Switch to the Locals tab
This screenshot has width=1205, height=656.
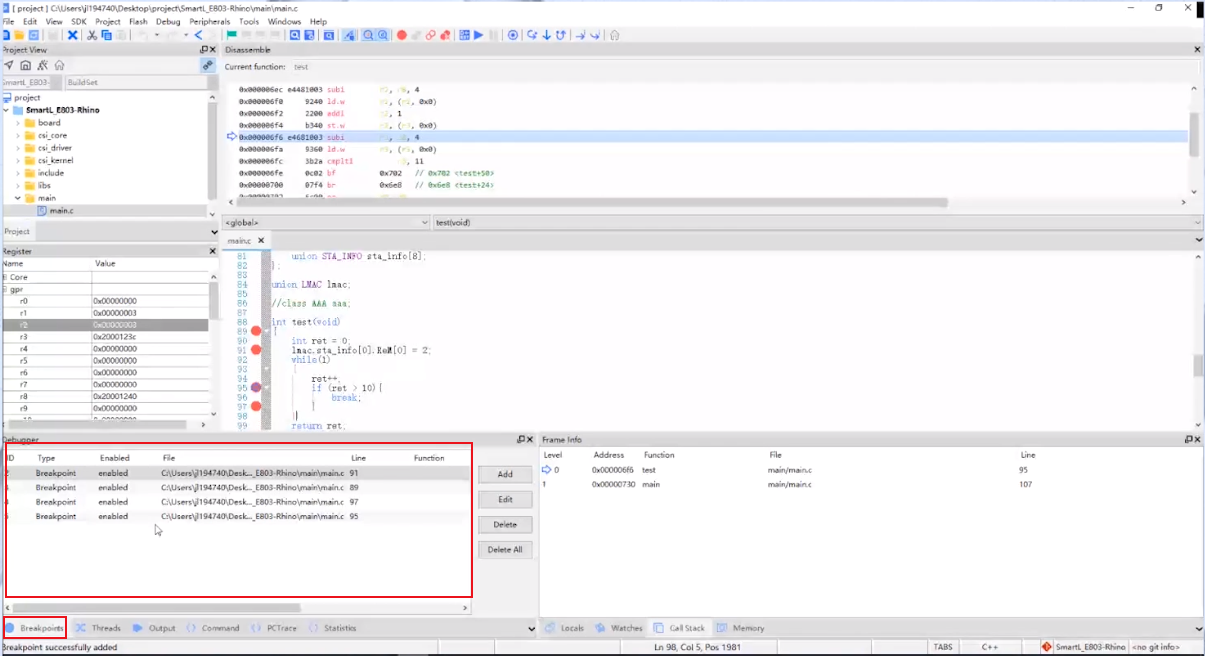tap(564, 628)
